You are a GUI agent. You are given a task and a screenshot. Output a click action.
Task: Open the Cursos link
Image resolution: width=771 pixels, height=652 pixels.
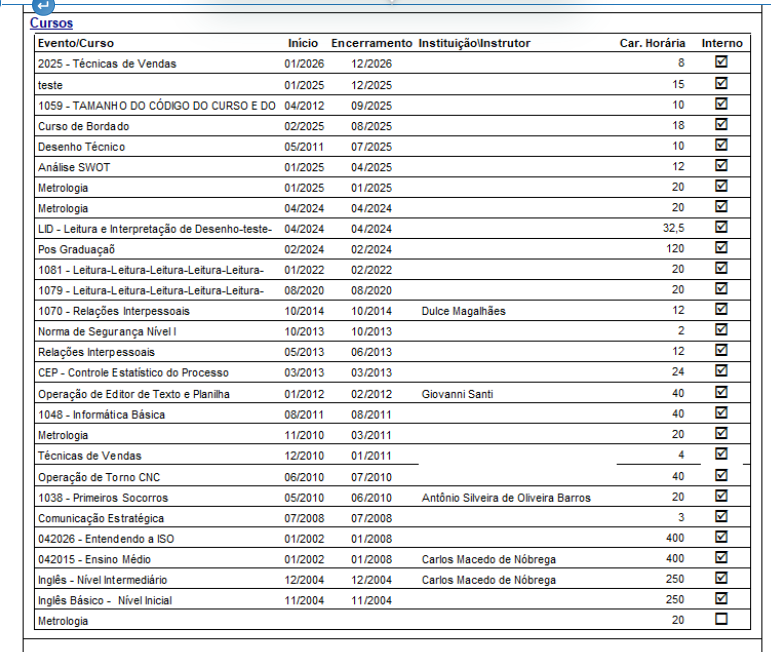(x=51, y=23)
